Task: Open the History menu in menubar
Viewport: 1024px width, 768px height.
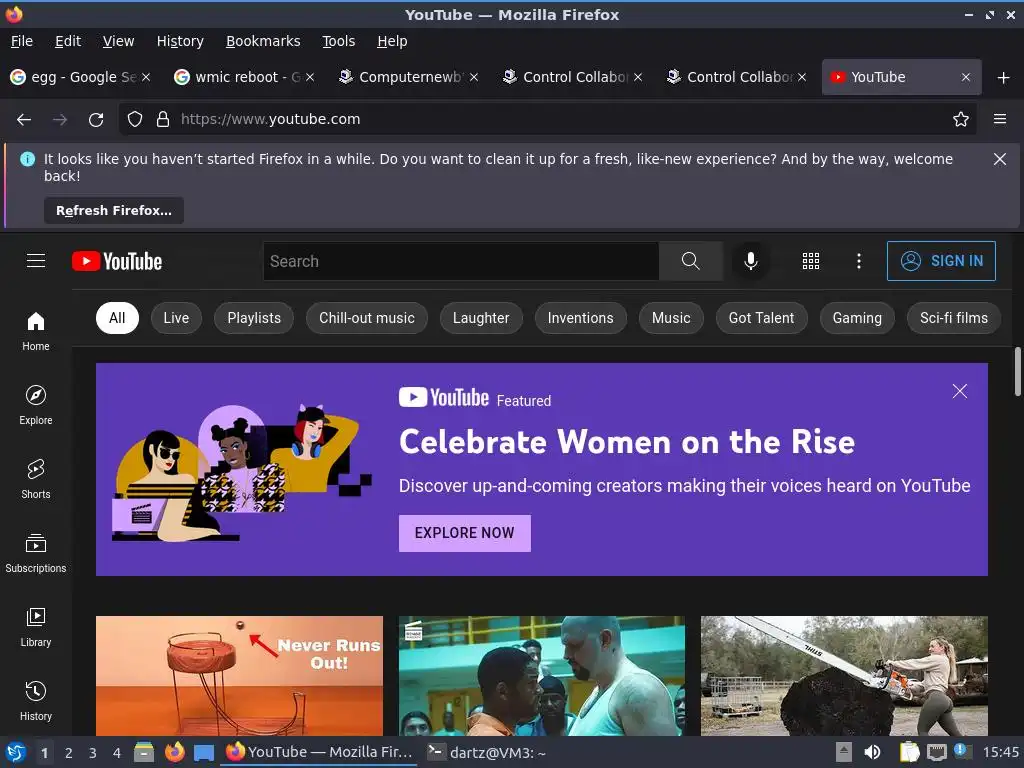Action: [x=180, y=41]
